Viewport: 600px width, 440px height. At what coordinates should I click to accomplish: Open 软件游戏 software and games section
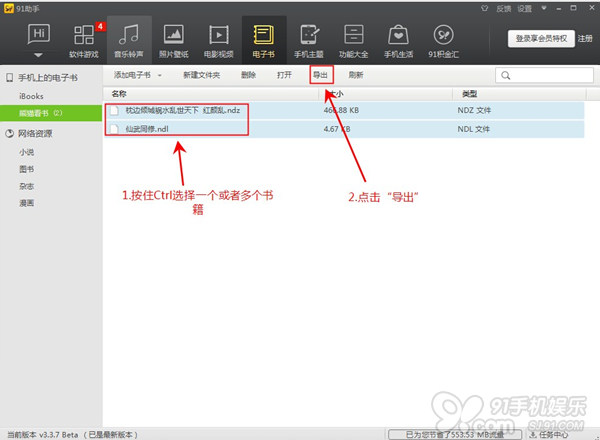pyautogui.click(x=84, y=41)
